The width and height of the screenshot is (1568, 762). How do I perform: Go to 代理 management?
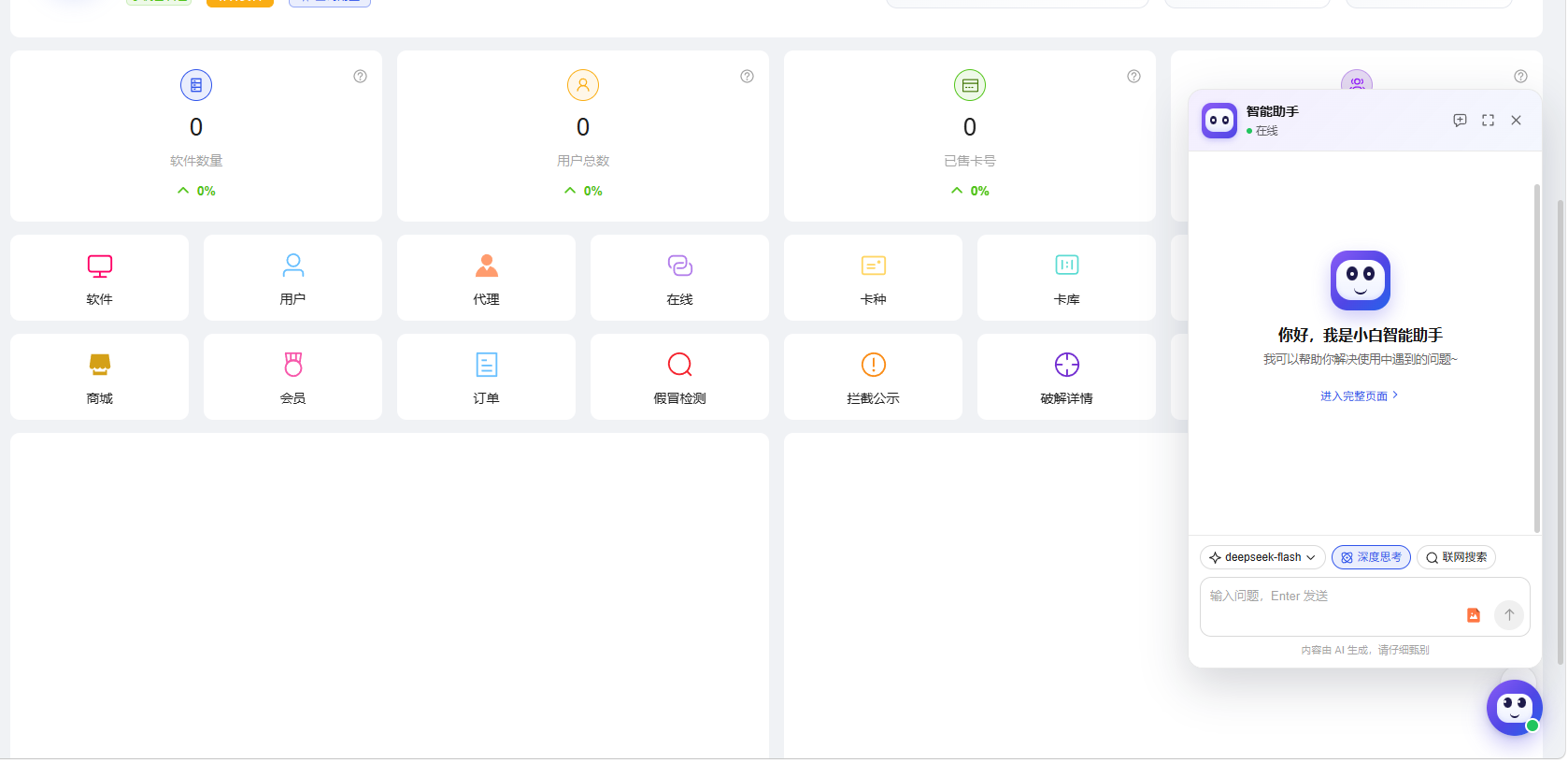486,278
